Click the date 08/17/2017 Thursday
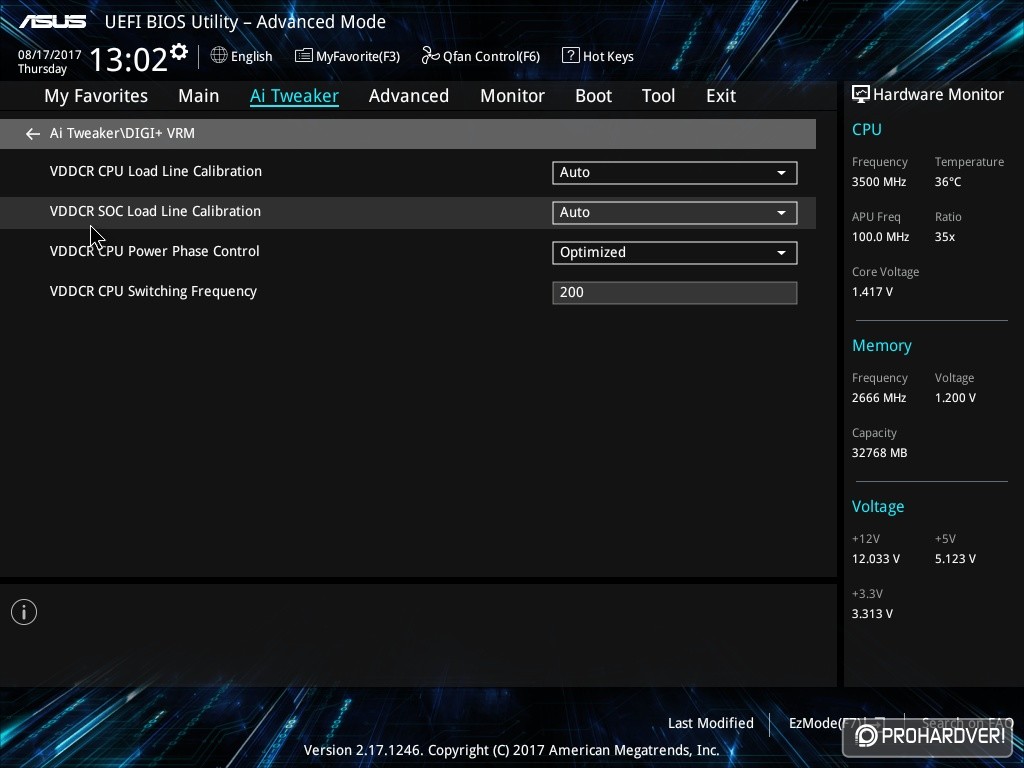The image size is (1024, 768). point(49,62)
